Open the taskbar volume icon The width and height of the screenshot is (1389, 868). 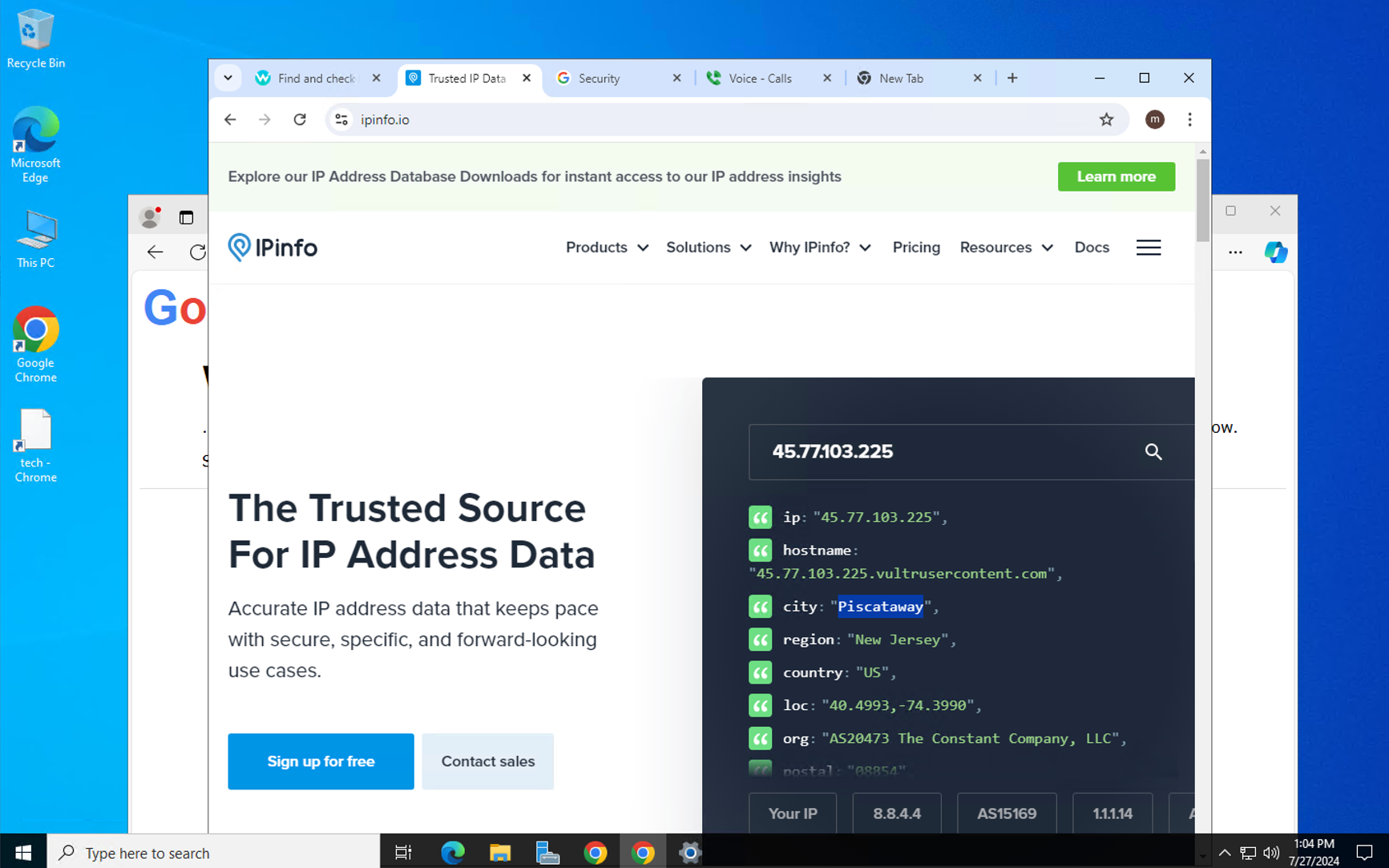pyautogui.click(x=1271, y=853)
